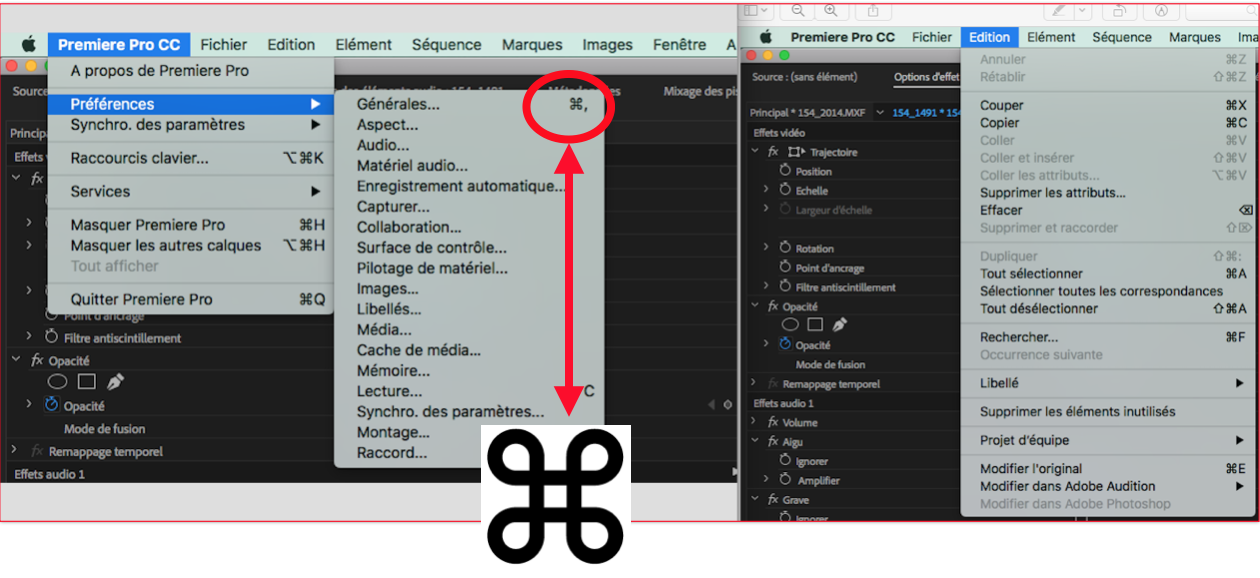
Task: Click Principal * 154_2014.MXF clip label
Action: [810, 112]
